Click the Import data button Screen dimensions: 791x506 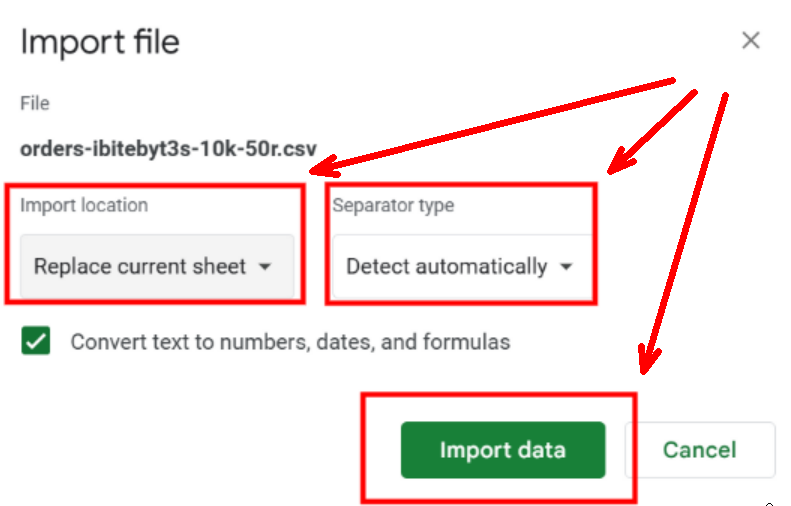pos(503,450)
